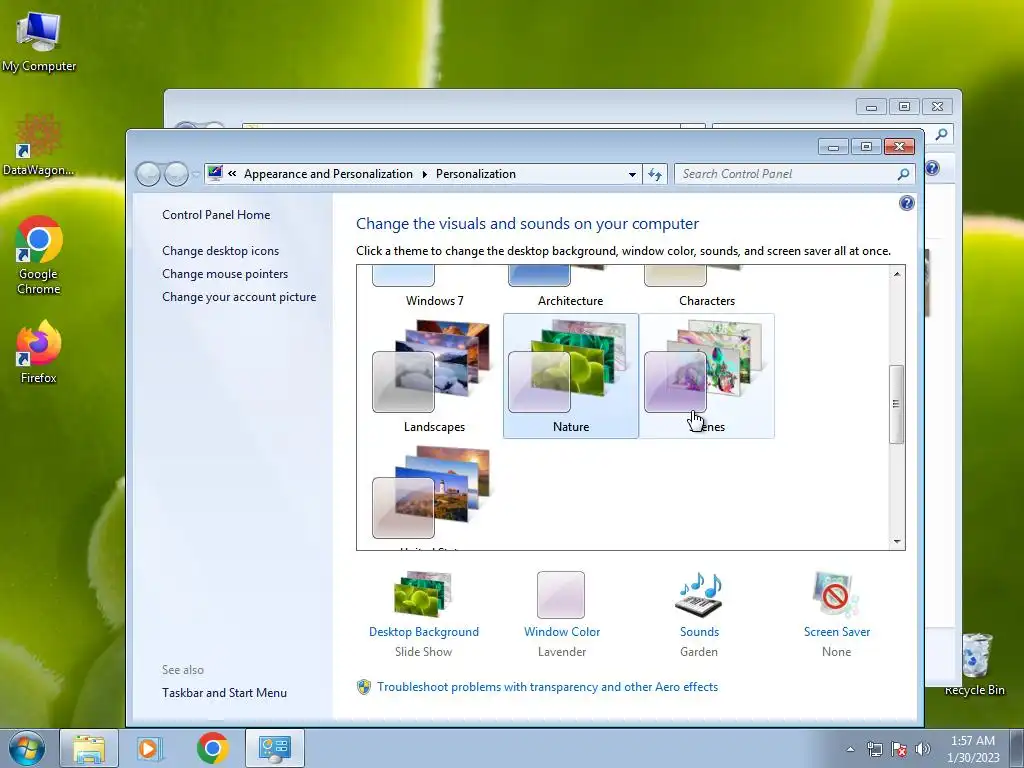Minimize the background window
The image size is (1024, 768).
(x=871, y=106)
